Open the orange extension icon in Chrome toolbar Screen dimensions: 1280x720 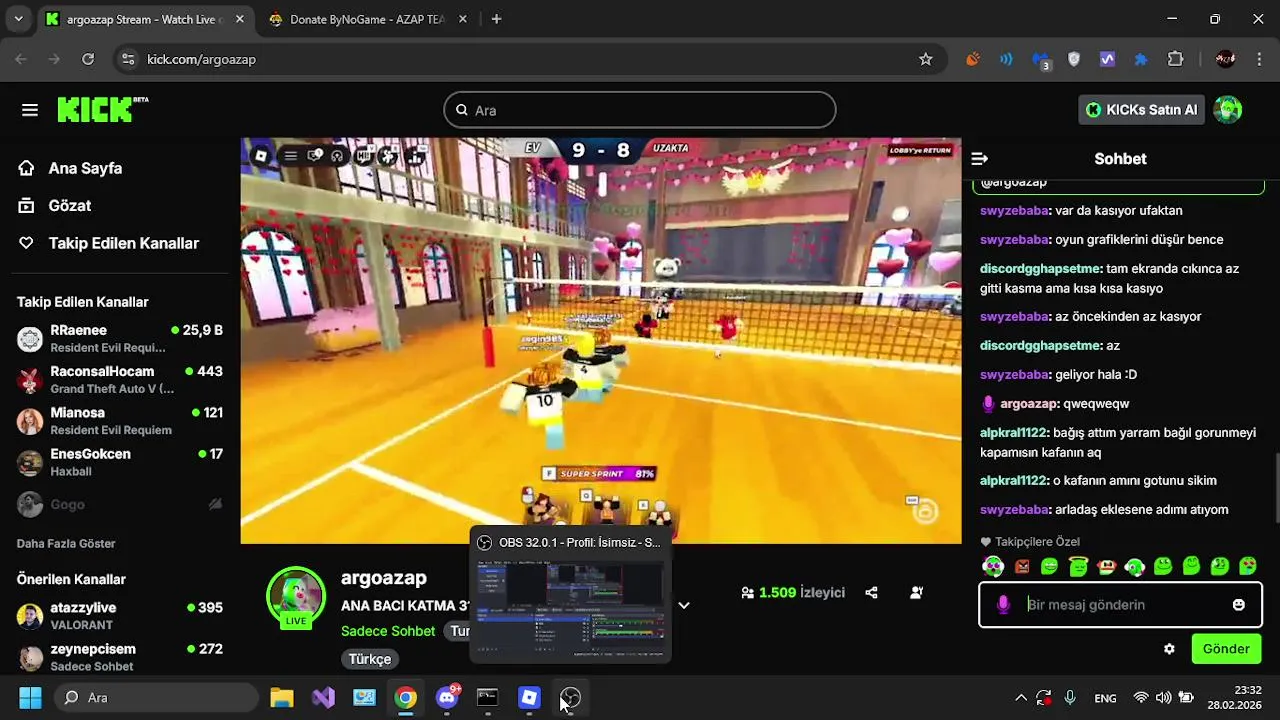(x=972, y=59)
